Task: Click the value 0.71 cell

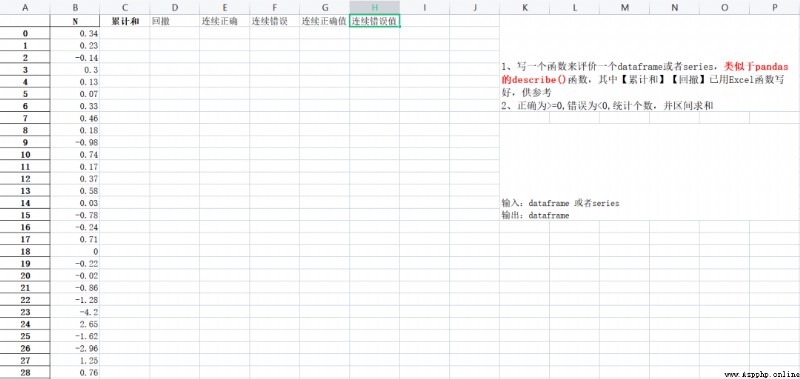Action: pos(75,239)
